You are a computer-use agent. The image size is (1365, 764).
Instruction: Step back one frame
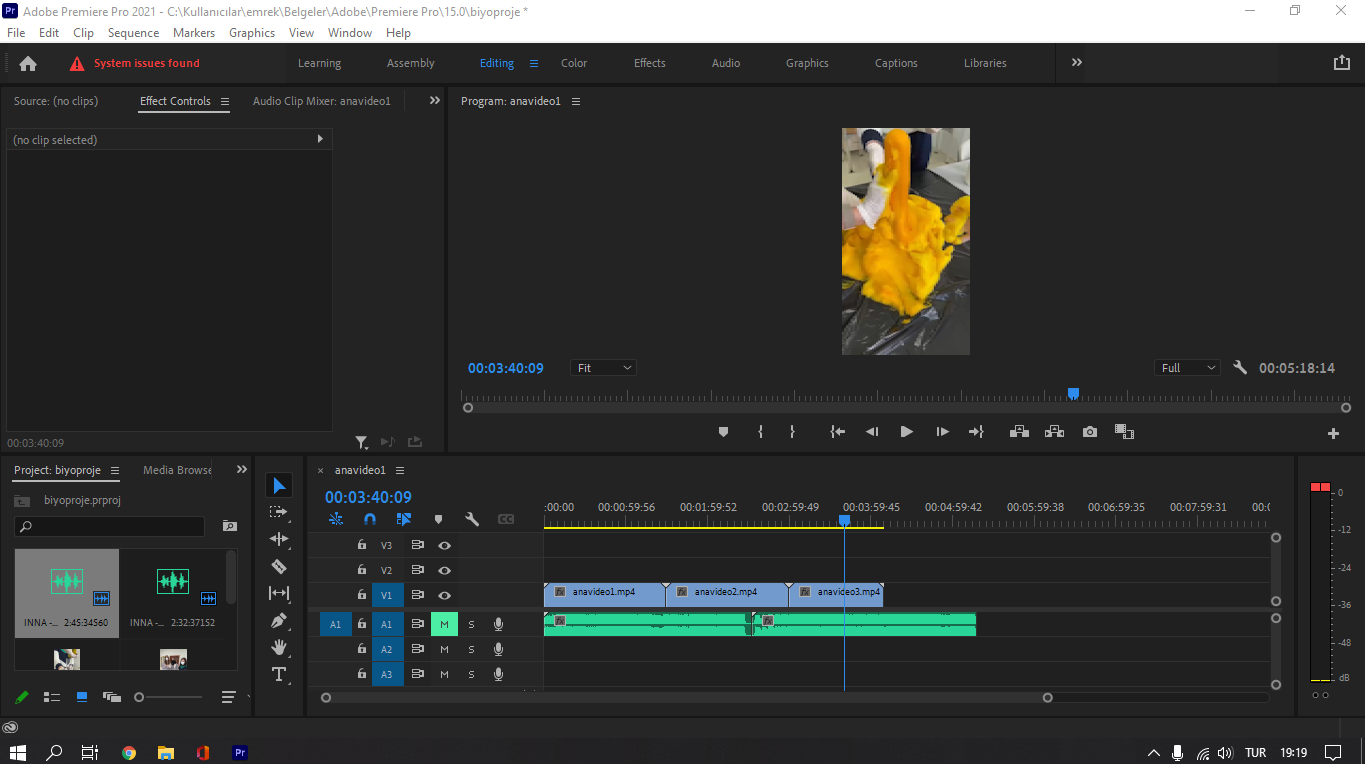pos(872,432)
